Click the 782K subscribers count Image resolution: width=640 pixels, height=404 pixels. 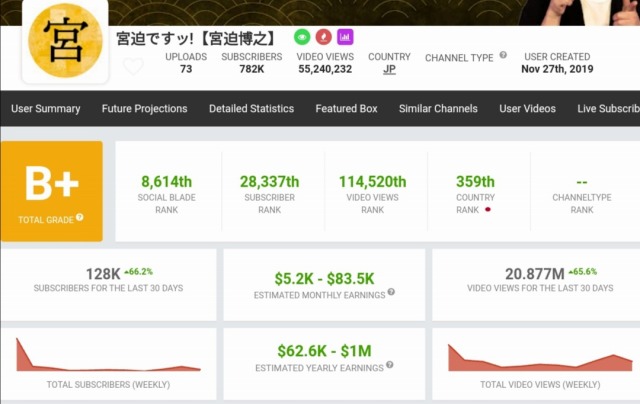[x=251, y=69]
